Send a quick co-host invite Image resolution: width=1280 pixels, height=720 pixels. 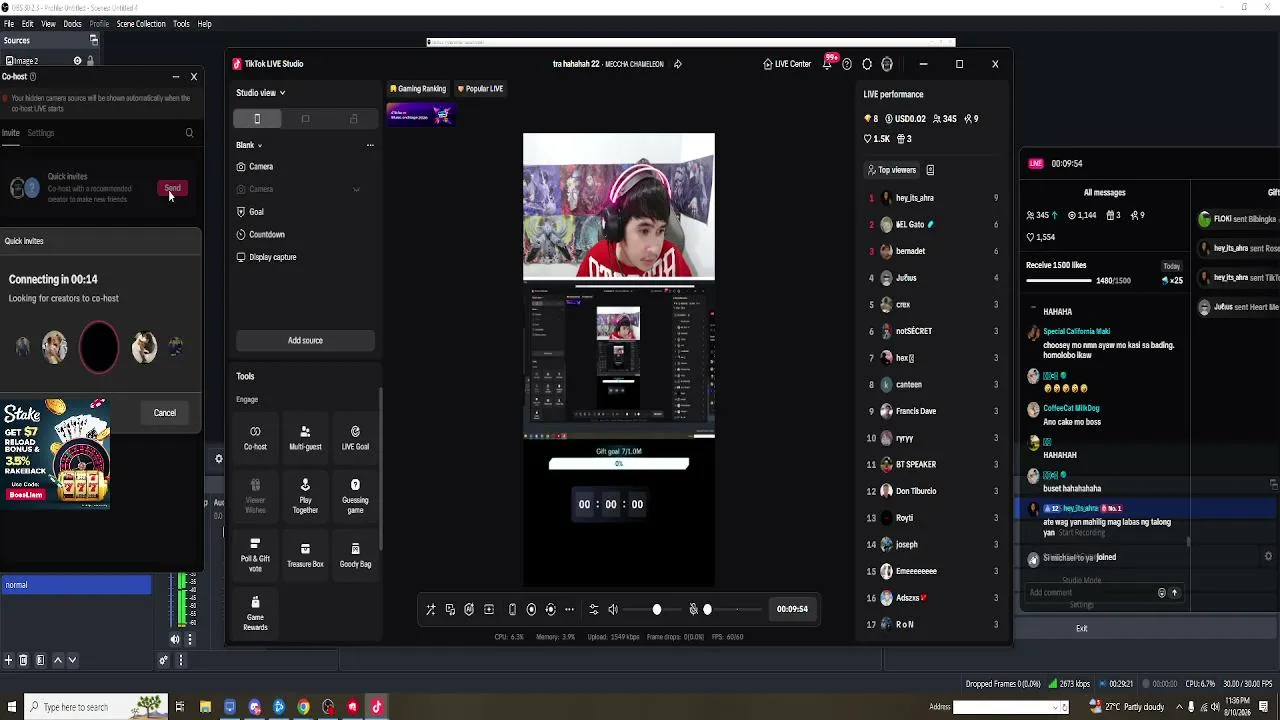click(x=172, y=188)
